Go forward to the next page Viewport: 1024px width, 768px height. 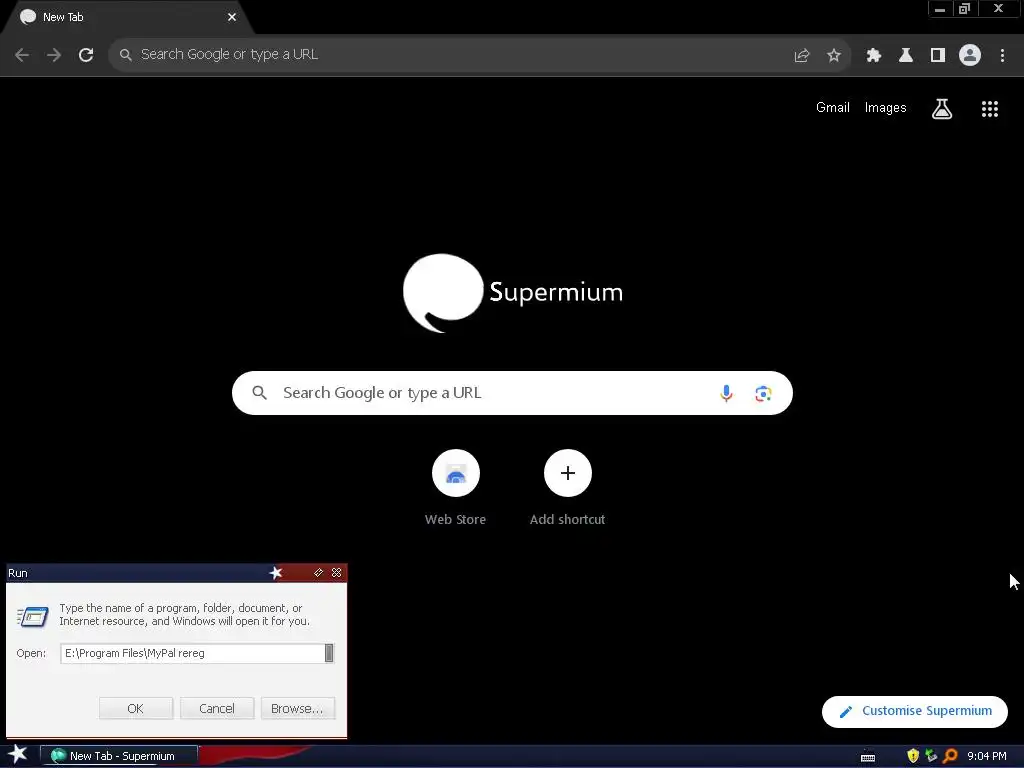(54, 55)
